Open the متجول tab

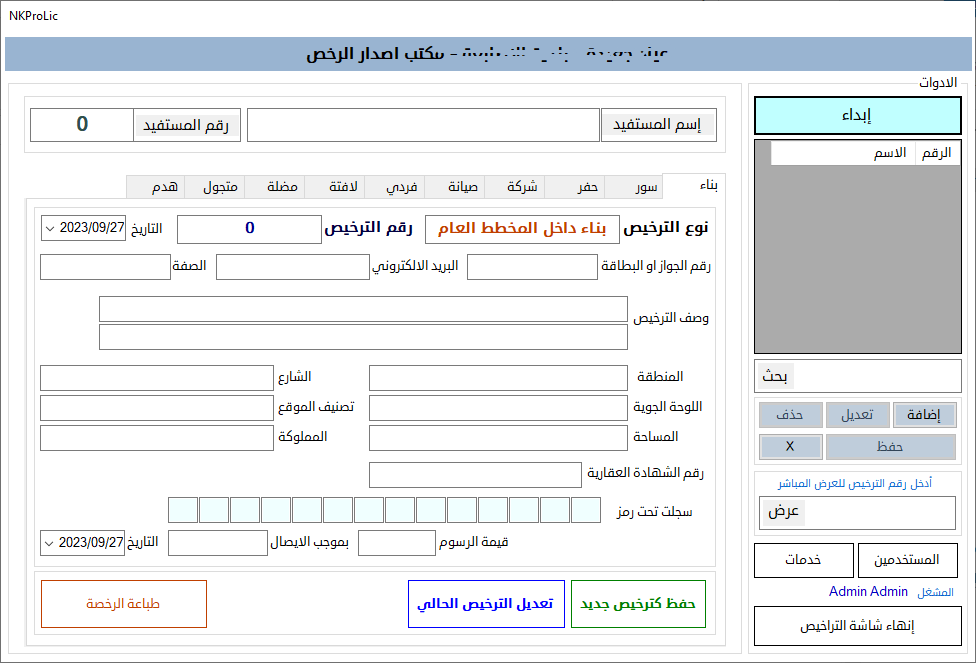(215, 187)
